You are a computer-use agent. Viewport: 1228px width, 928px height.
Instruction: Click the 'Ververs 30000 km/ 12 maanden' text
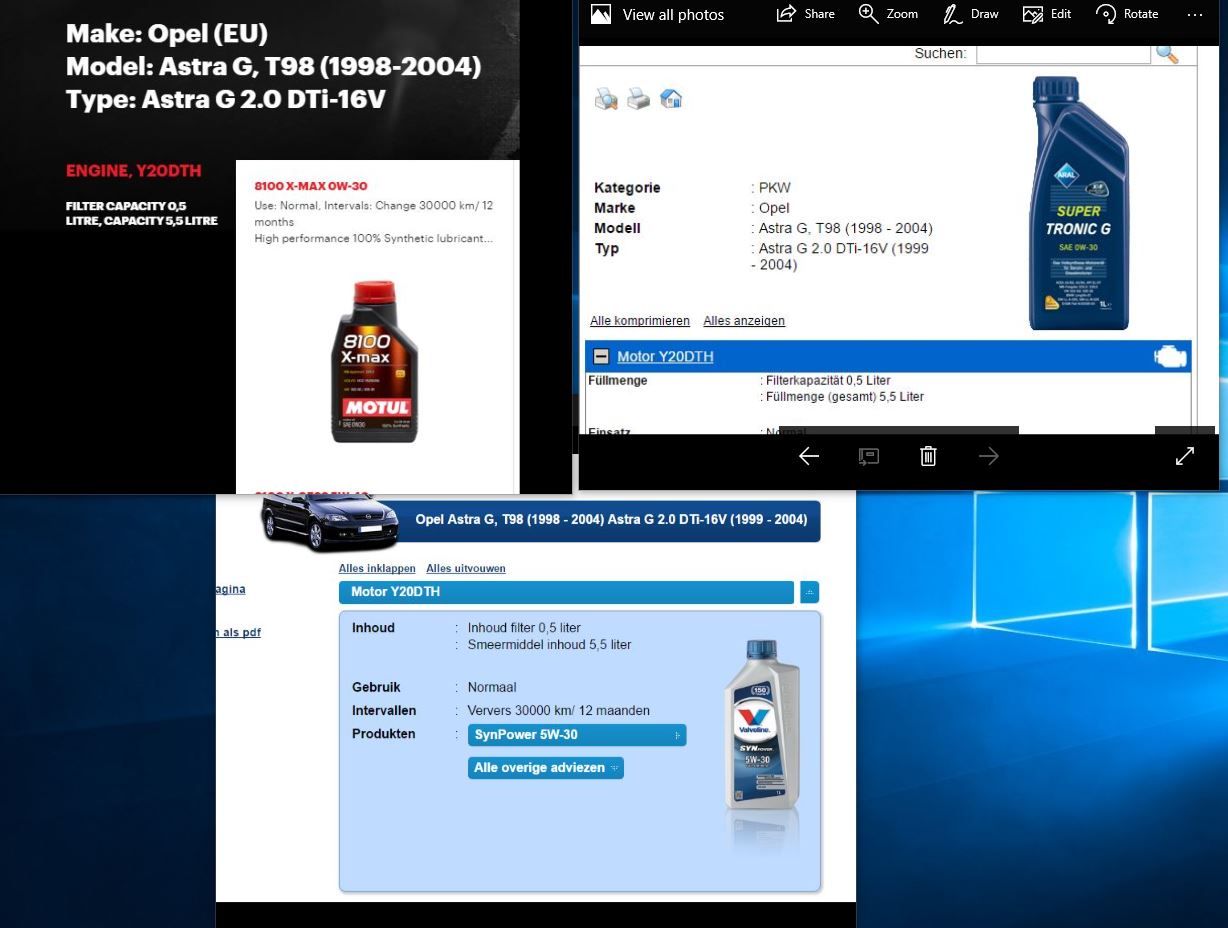(559, 711)
